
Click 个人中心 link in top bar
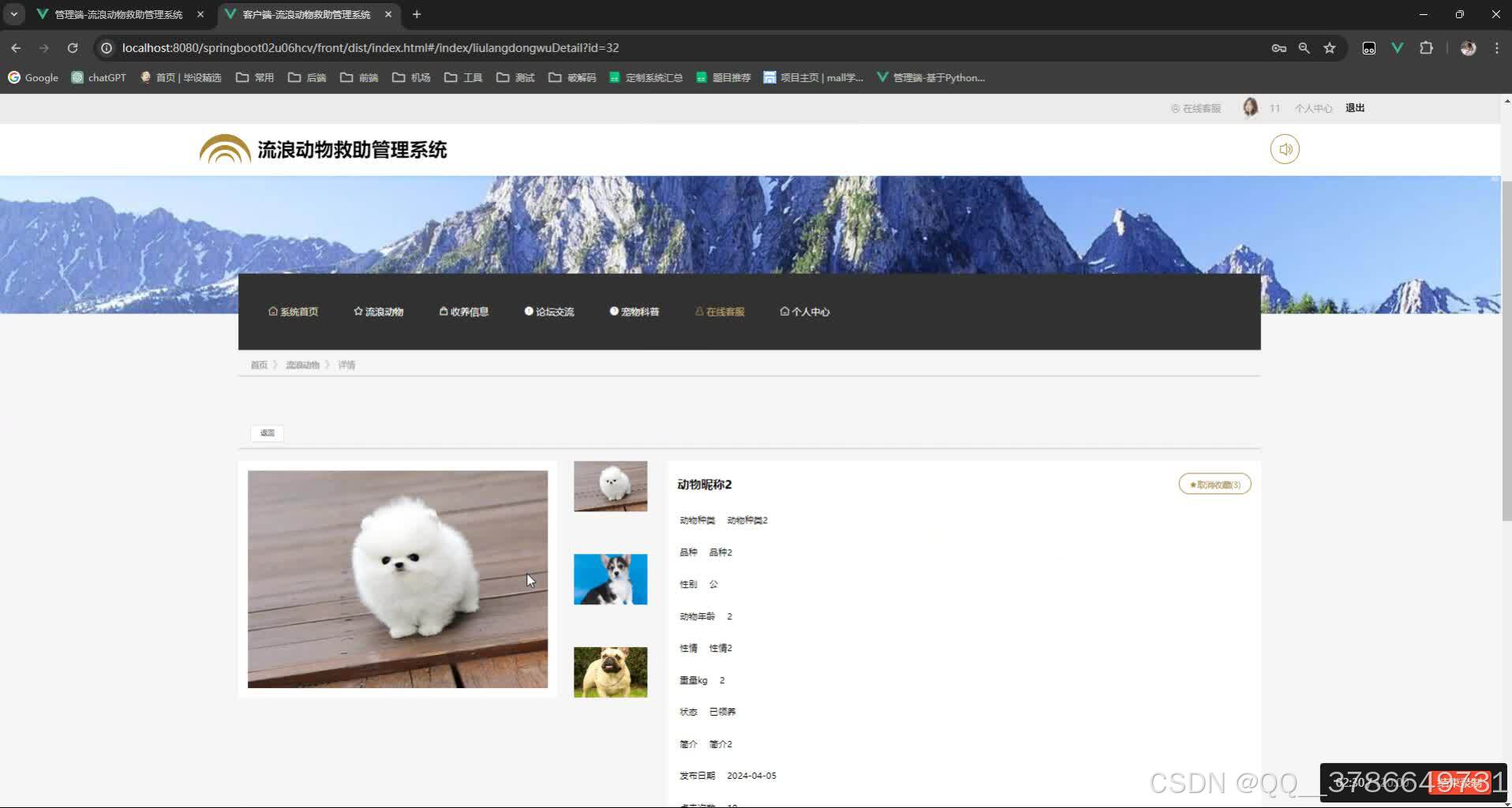tap(1313, 109)
